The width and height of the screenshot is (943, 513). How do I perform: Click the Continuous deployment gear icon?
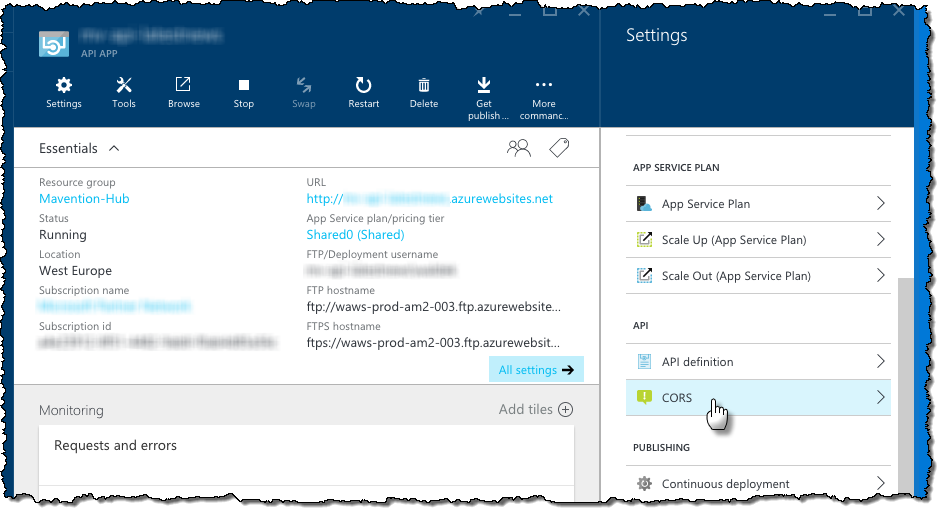click(x=644, y=484)
